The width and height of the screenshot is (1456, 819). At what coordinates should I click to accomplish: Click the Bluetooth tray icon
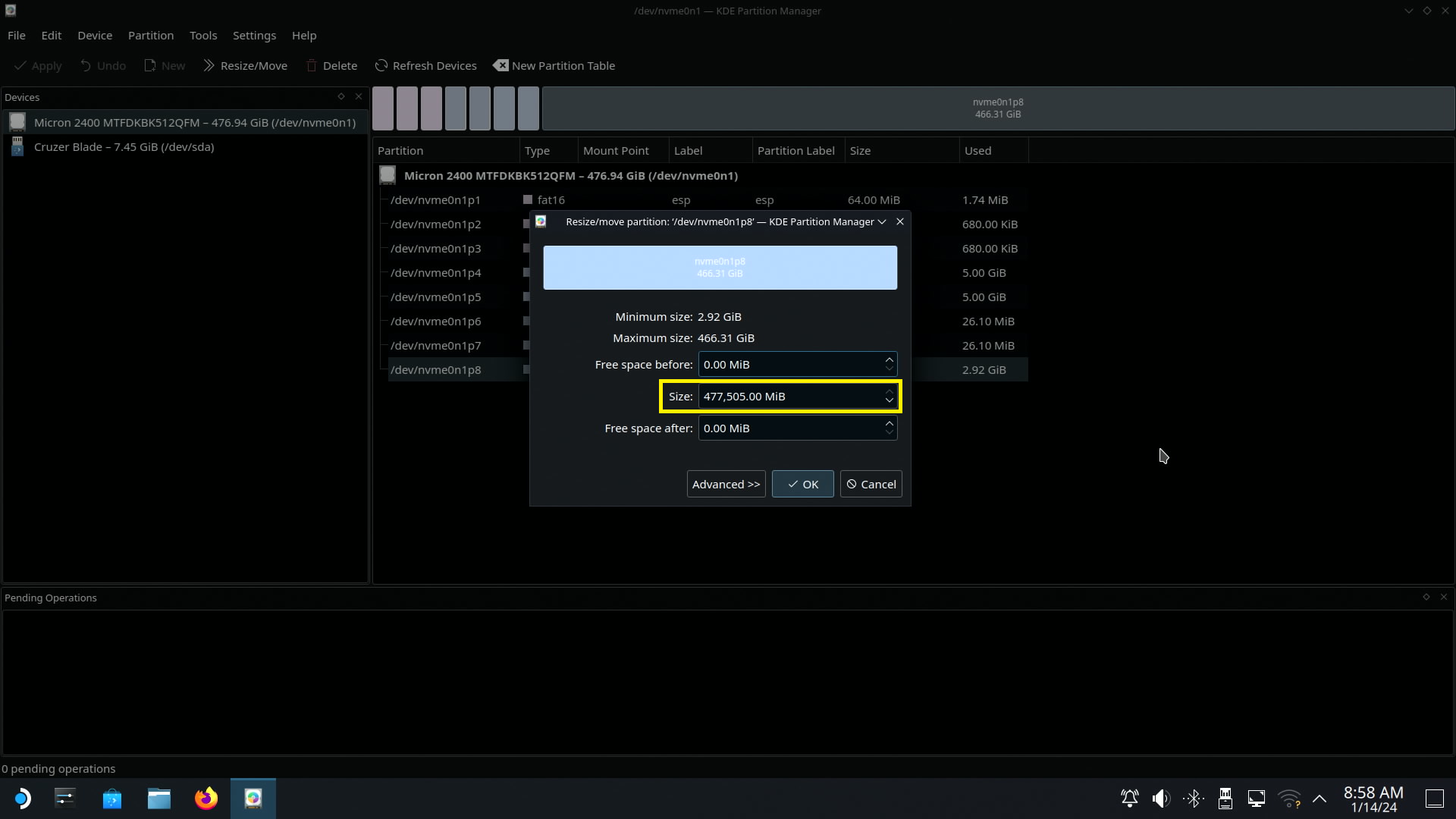pyautogui.click(x=1193, y=799)
